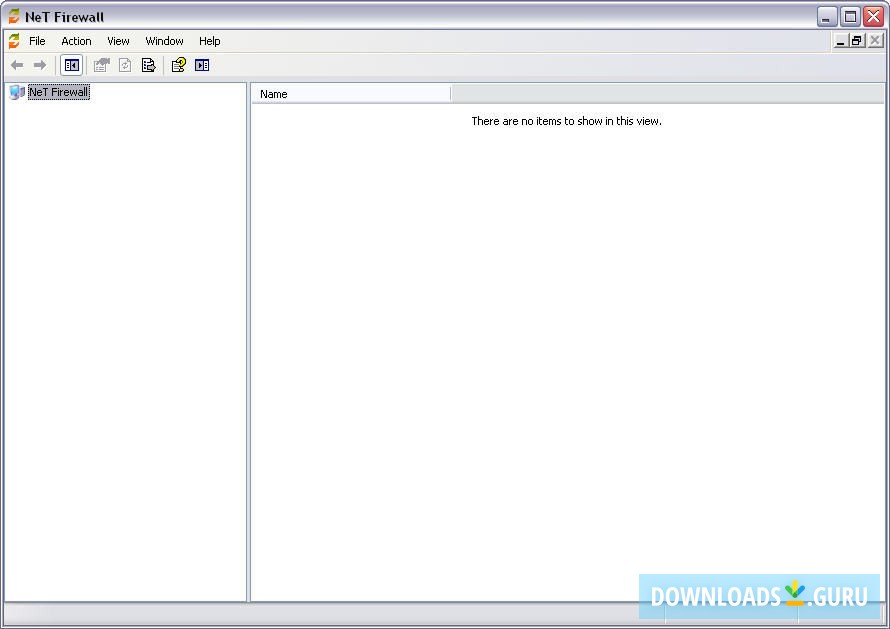Click the Properties toolbar icon
The image size is (890, 629).
[102, 65]
